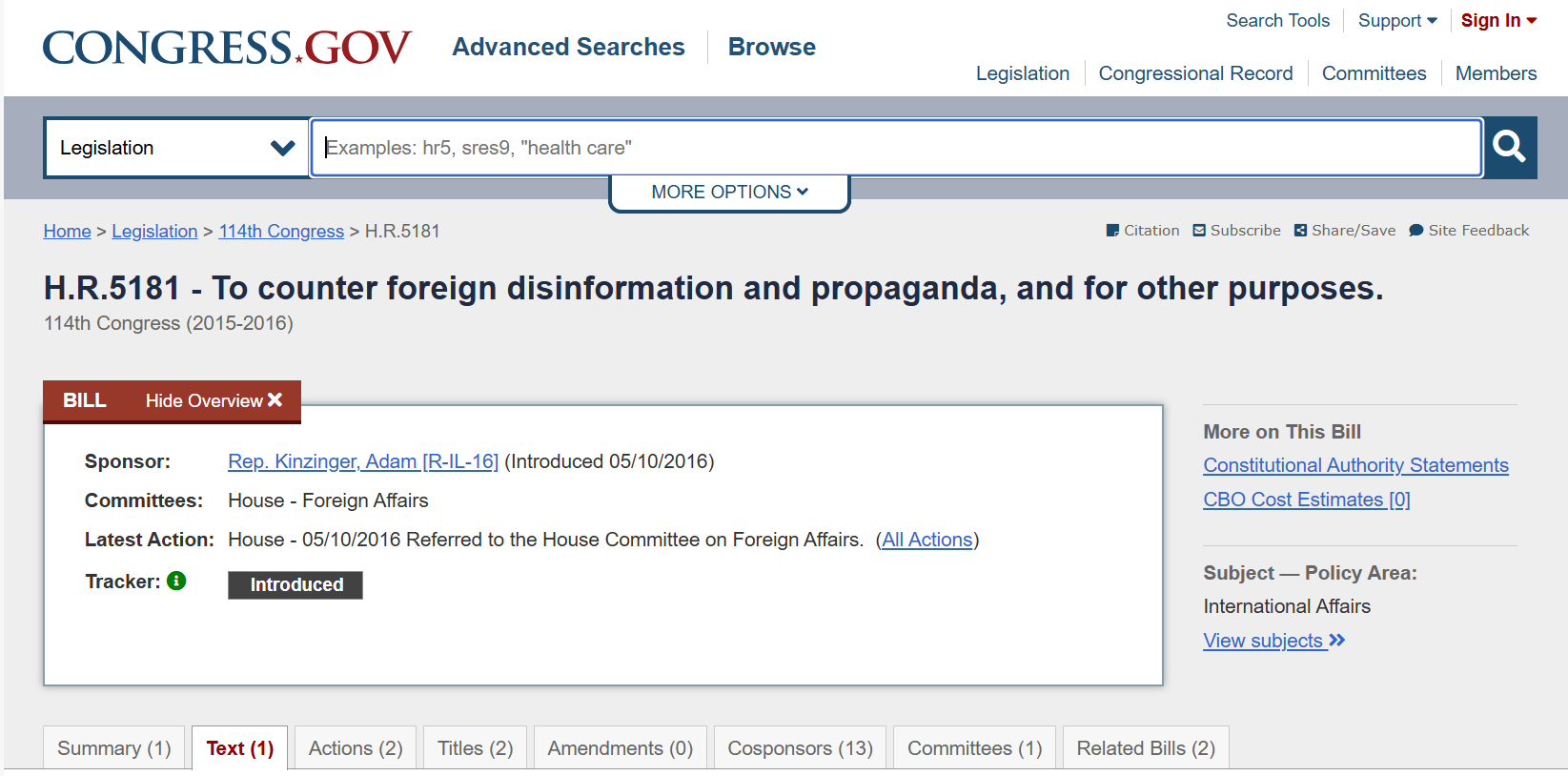Click the green Tracker info icon
The height and width of the screenshot is (776, 1568).
click(176, 581)
